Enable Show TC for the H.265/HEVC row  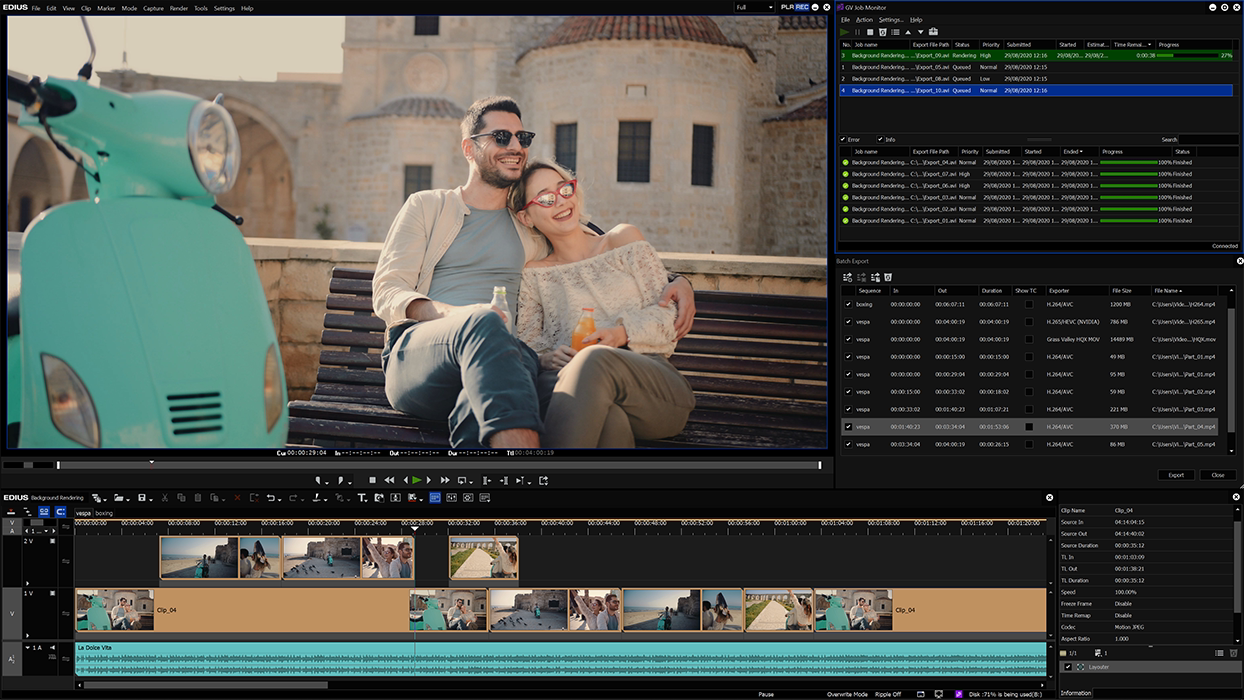click(x=1028, y=322)
